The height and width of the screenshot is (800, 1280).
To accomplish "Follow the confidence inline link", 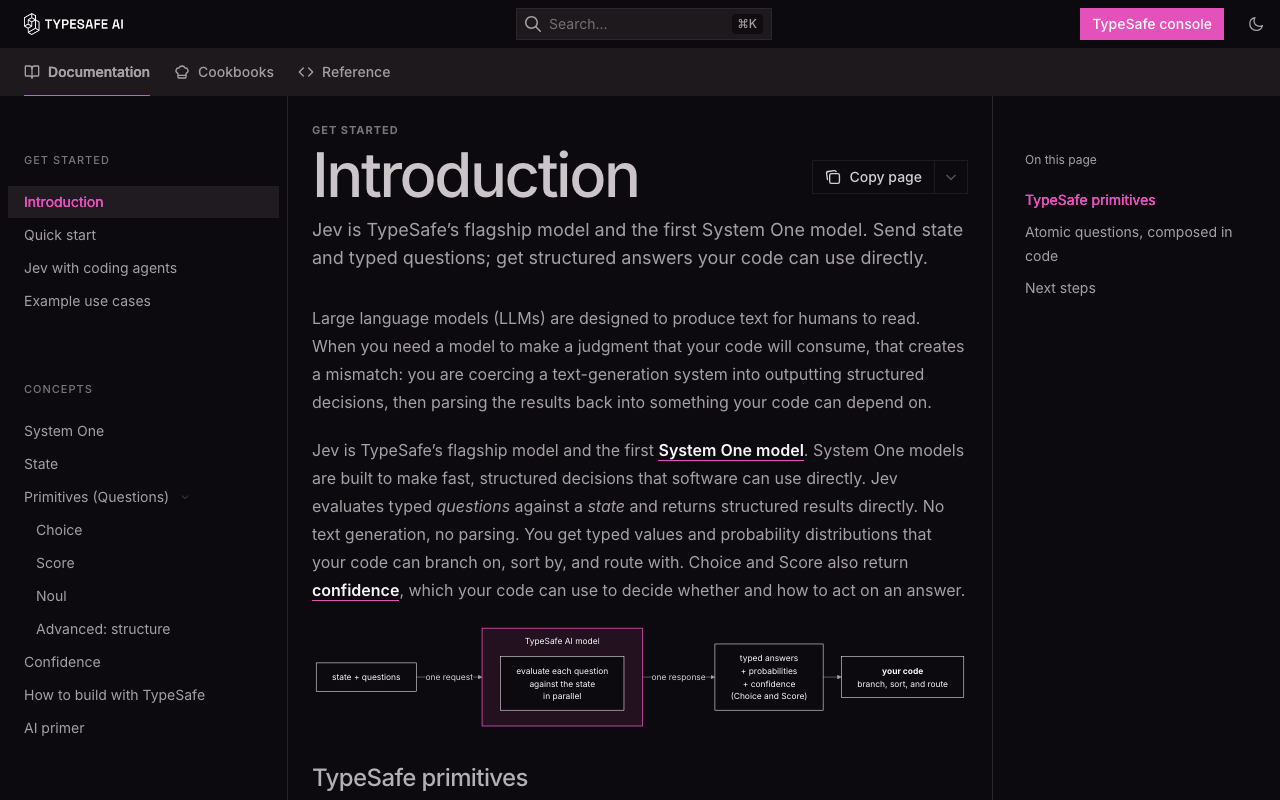I will tap(355, 590).
